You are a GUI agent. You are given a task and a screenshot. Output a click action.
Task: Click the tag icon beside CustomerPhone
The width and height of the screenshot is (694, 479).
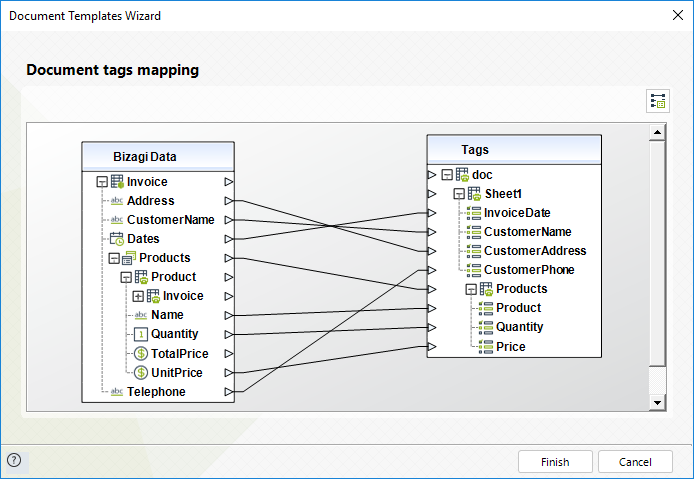click(474, 270)
